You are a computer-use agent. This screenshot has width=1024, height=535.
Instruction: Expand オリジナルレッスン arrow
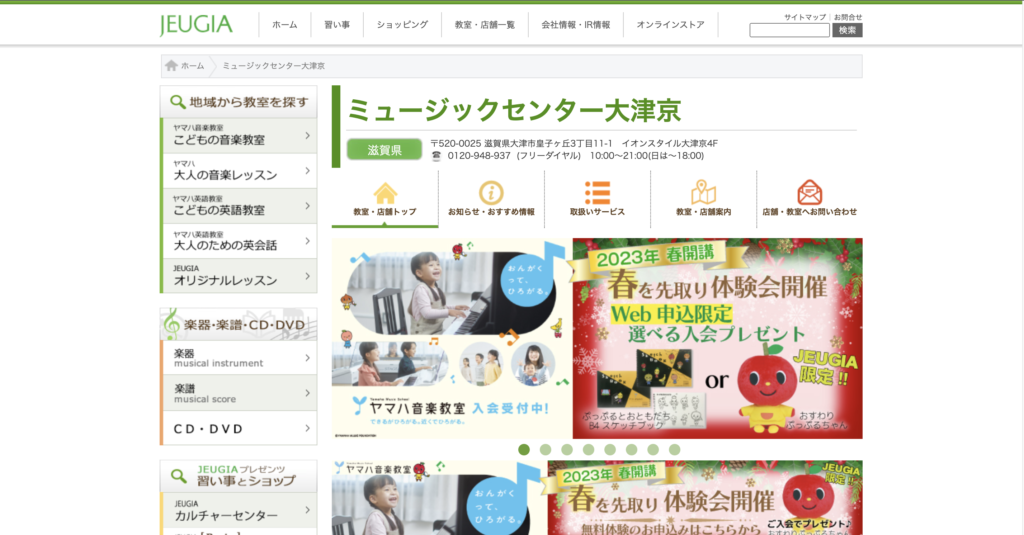[x=308, y=276]
